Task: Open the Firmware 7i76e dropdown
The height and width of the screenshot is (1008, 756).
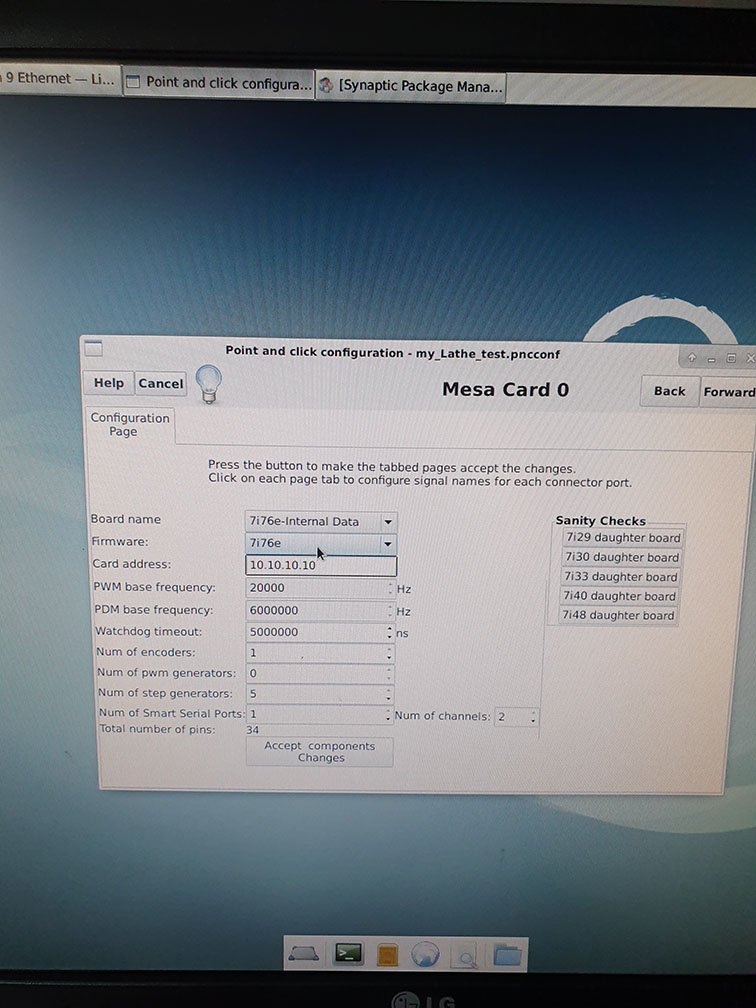Action: pos(320,543)
